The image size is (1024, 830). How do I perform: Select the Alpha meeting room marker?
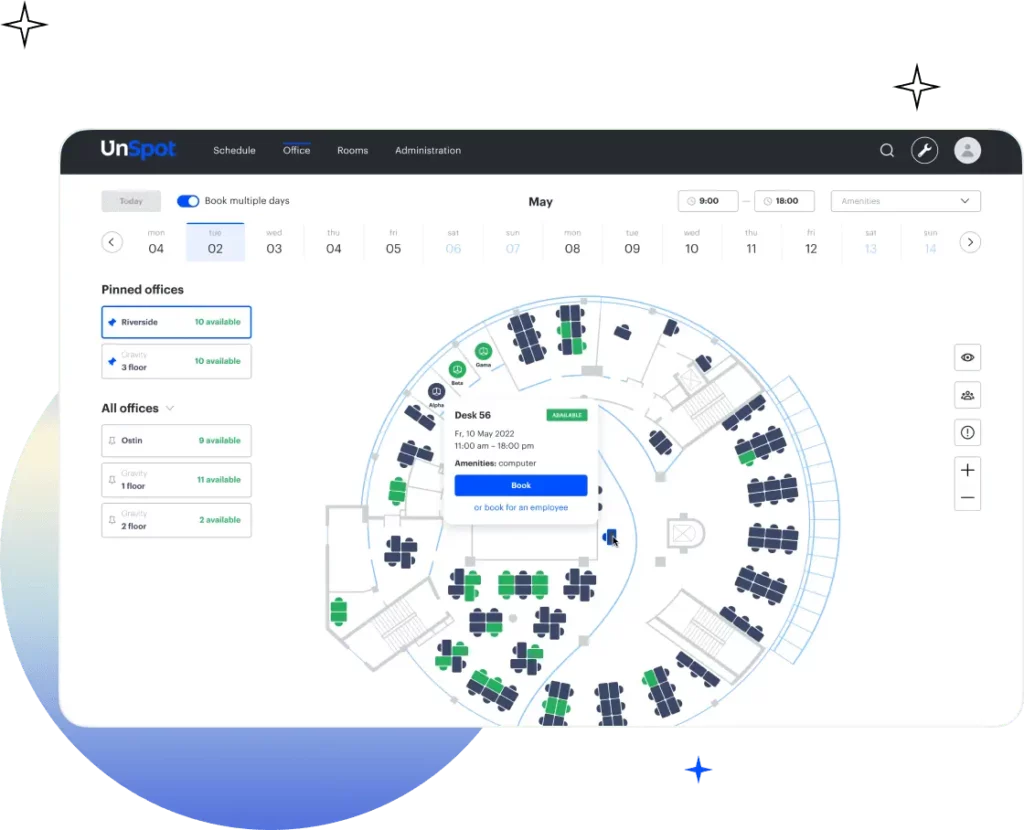tap(436, 392)
